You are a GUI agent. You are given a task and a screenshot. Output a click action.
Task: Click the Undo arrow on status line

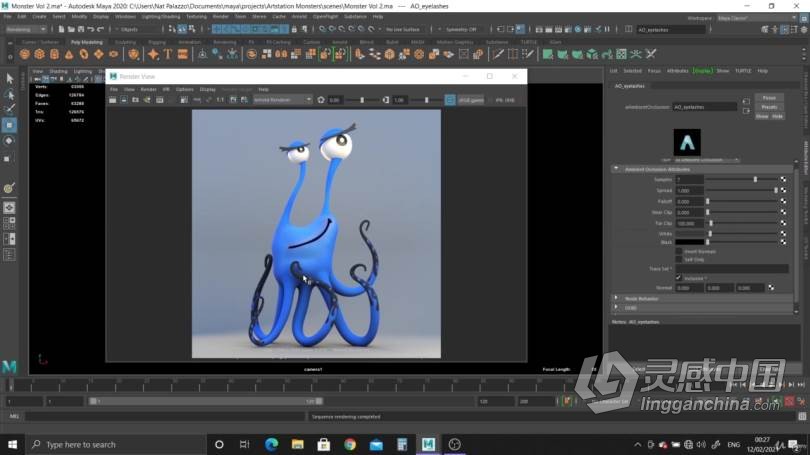pyautogui.click(x=90, y=29)
